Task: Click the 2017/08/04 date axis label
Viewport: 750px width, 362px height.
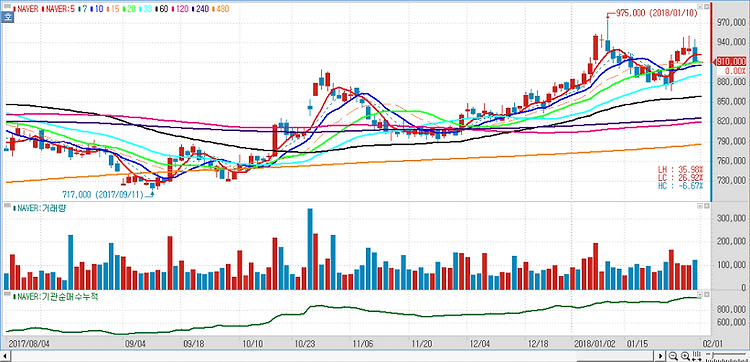Action: (x=30, y=344)
